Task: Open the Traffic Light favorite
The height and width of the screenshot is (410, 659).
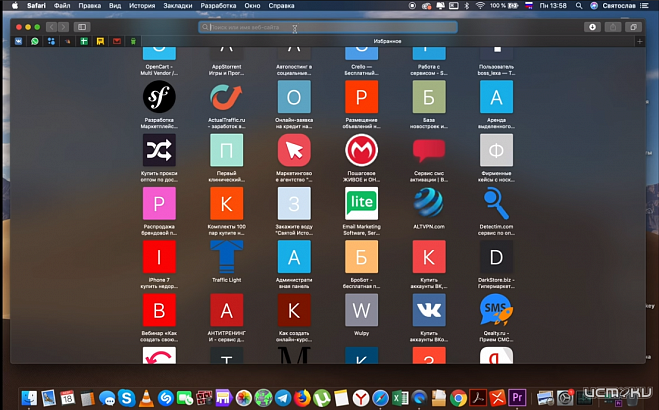Action: [x=226, y=256]
